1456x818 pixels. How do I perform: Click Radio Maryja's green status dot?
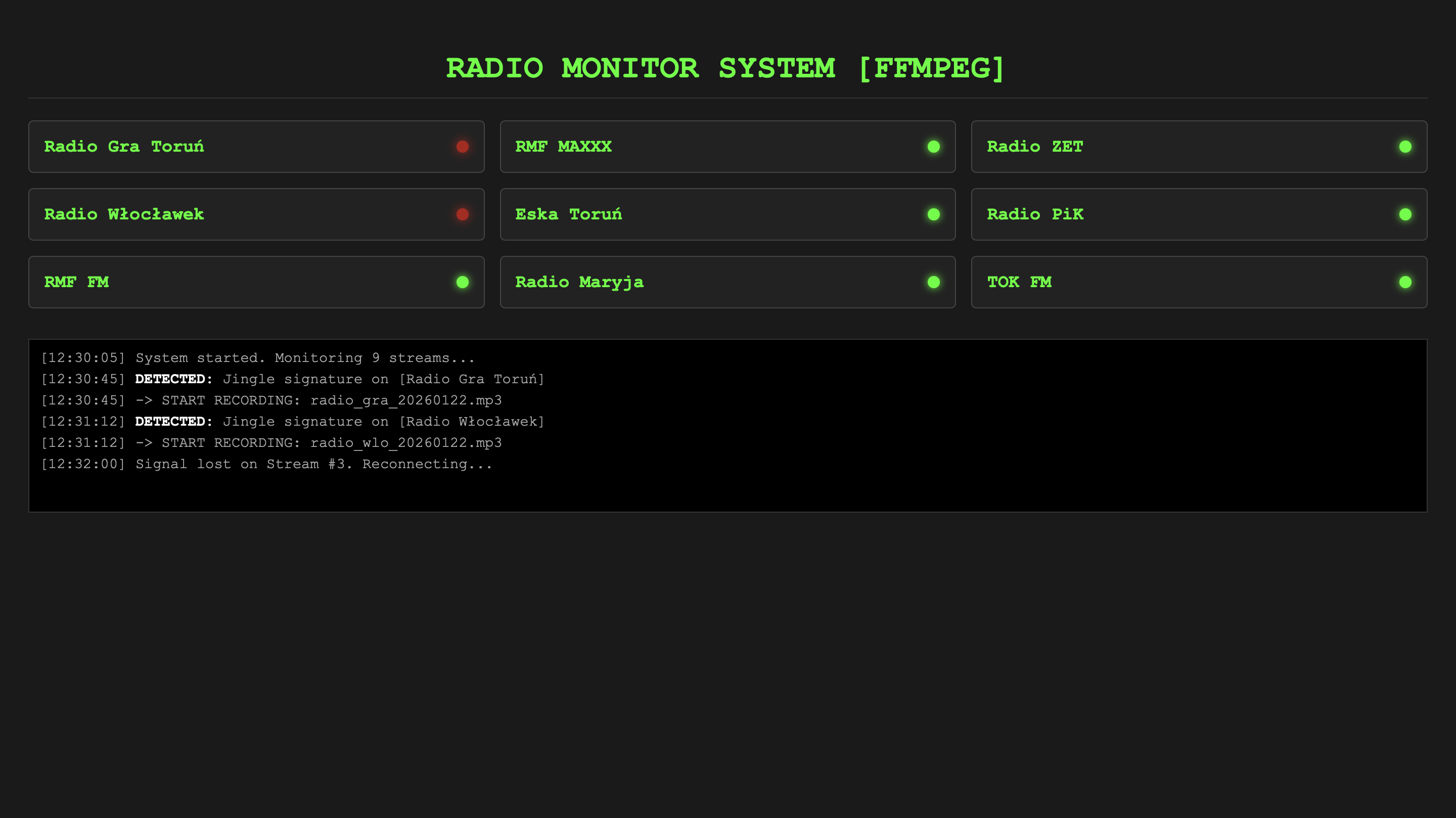click(x=934, y=282)
